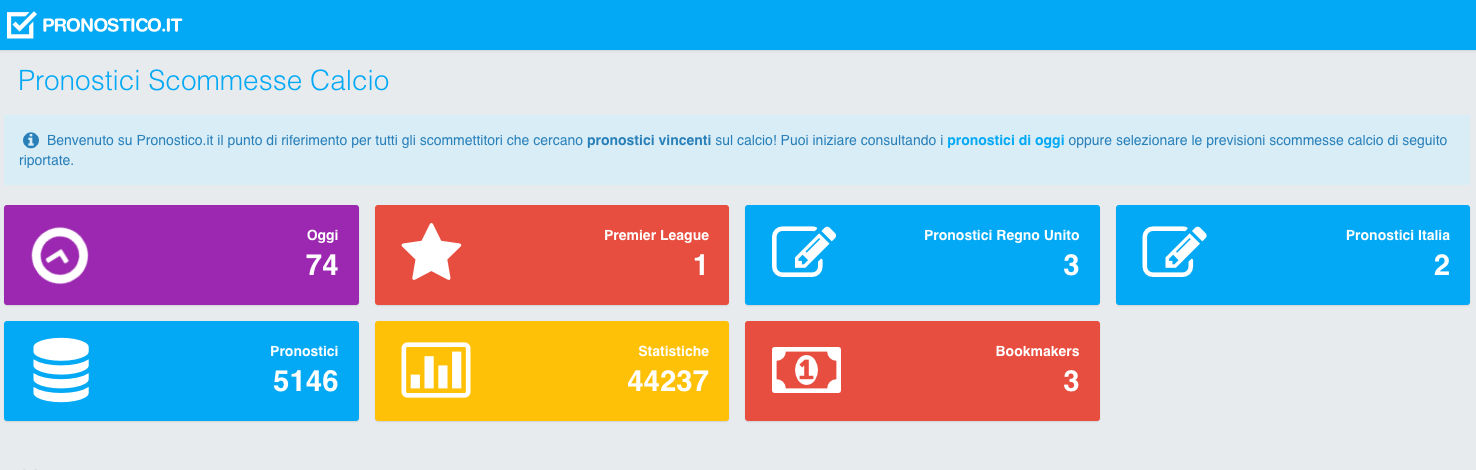Click the star icon on Premier League tile
This screenshot has height=470, width=1476.
pyautogui.click(x=431, y=253)
